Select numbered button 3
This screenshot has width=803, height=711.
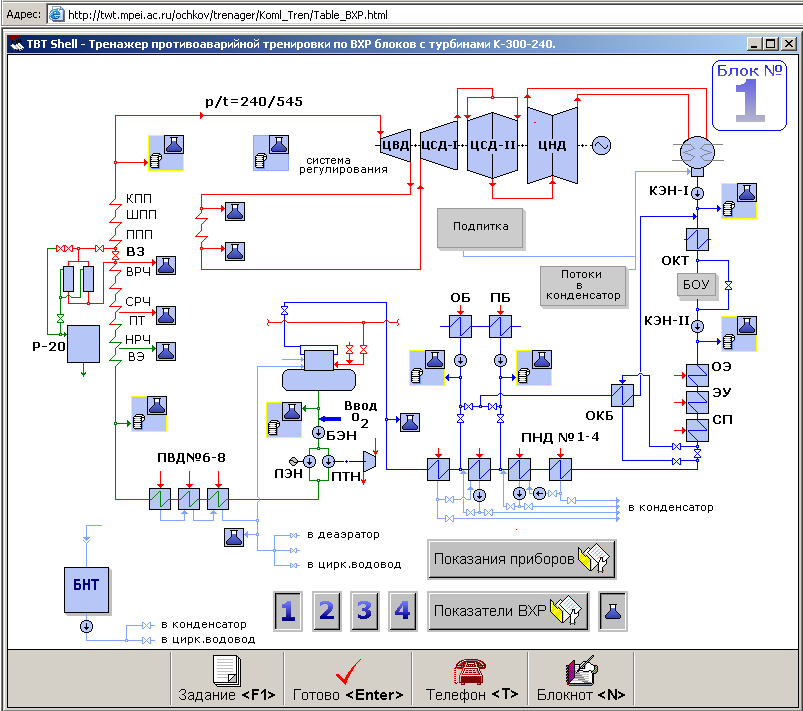(x=365, y=611)
